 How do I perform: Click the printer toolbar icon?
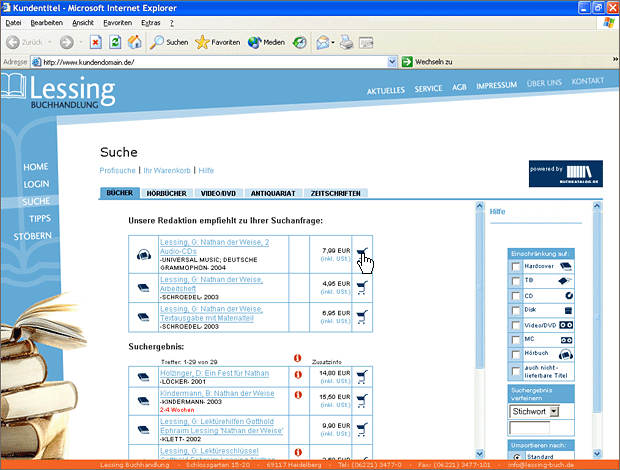[x=347, y=42]
